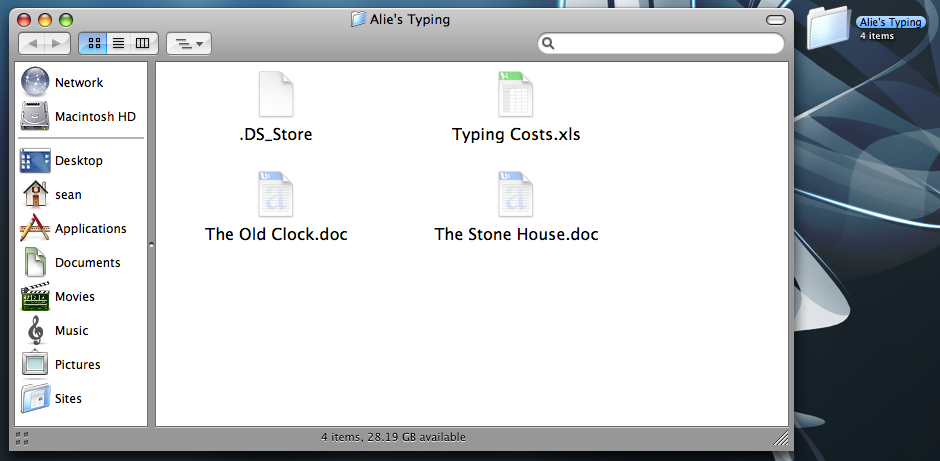Click The Old Clock.doc file name
The width and height of the screenshot is (940, 461).
276,234
